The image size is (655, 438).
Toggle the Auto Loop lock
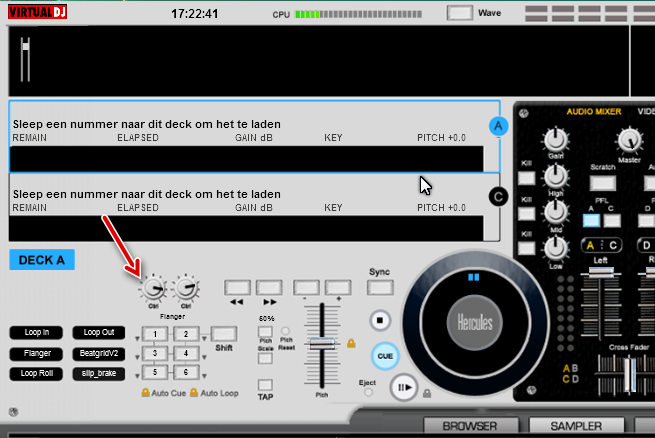pyautogui.click(x=194, y=392)
